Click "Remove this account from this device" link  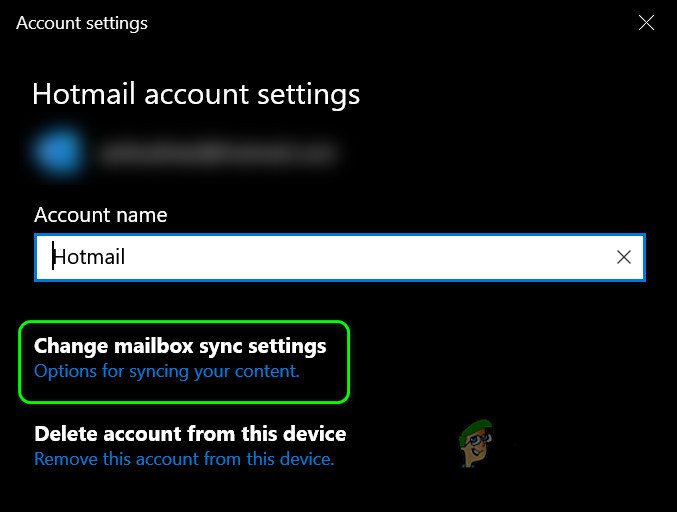point(184,459)
